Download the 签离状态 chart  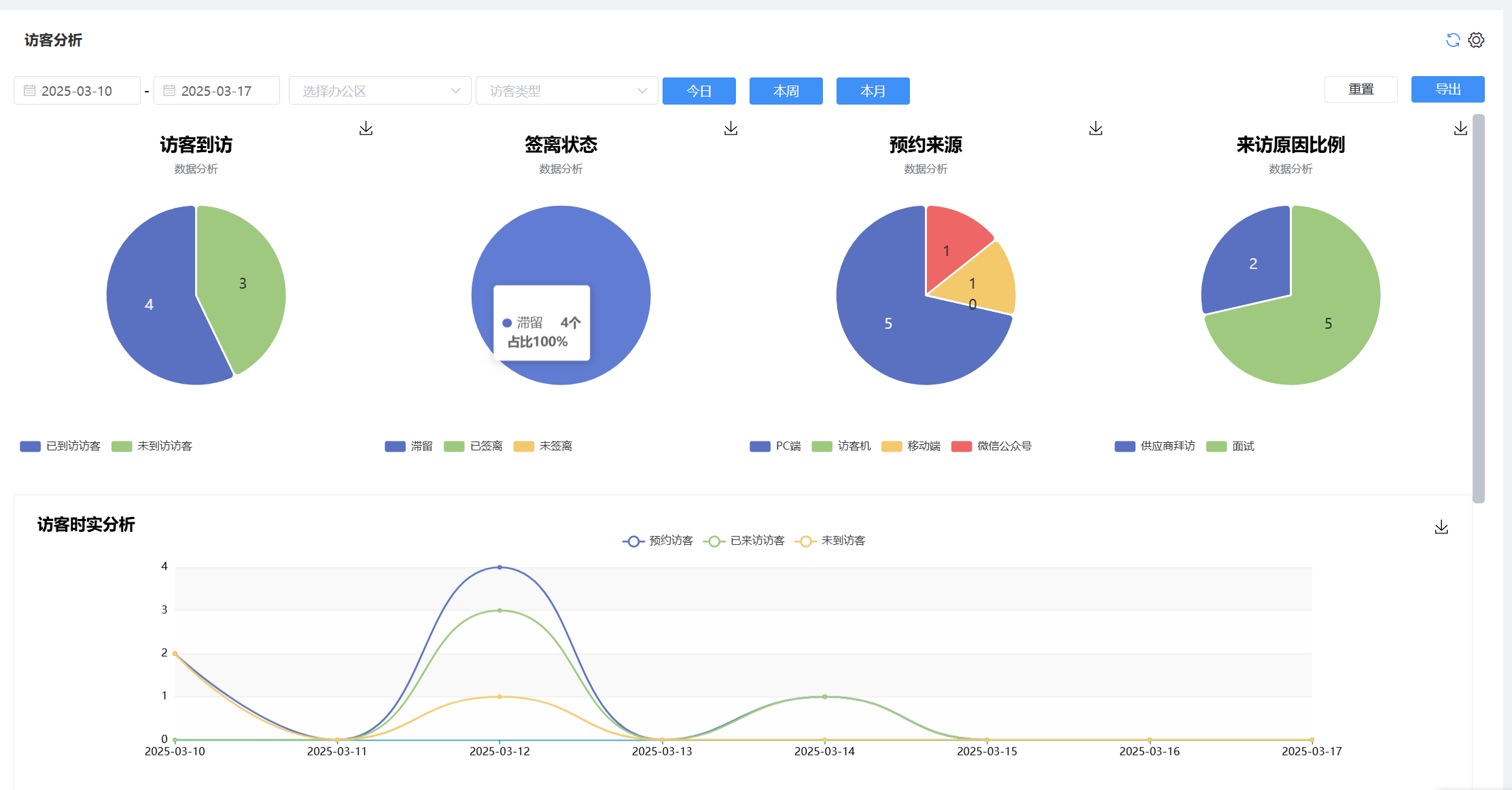tap(731, 128)
